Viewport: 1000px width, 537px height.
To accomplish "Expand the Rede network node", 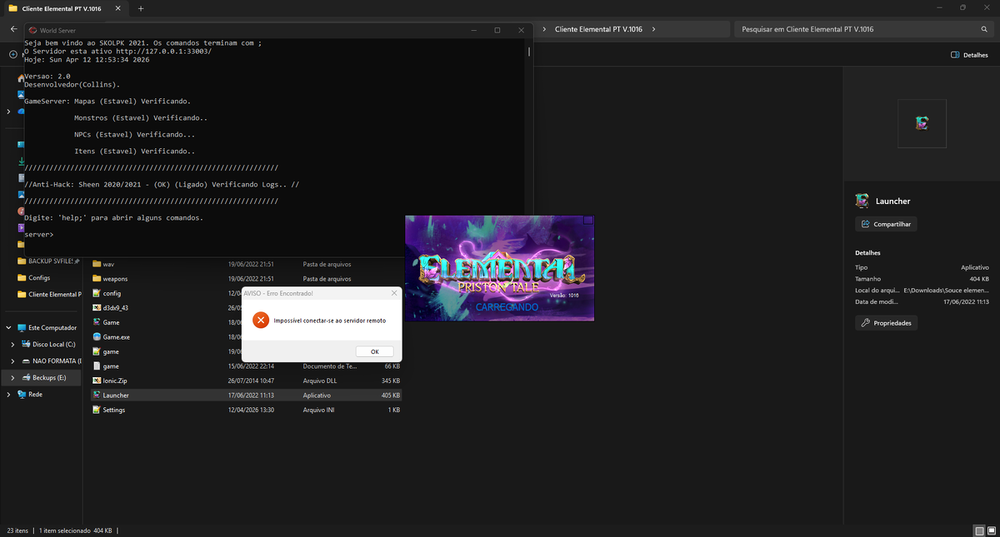I will (x=8, y=394).
